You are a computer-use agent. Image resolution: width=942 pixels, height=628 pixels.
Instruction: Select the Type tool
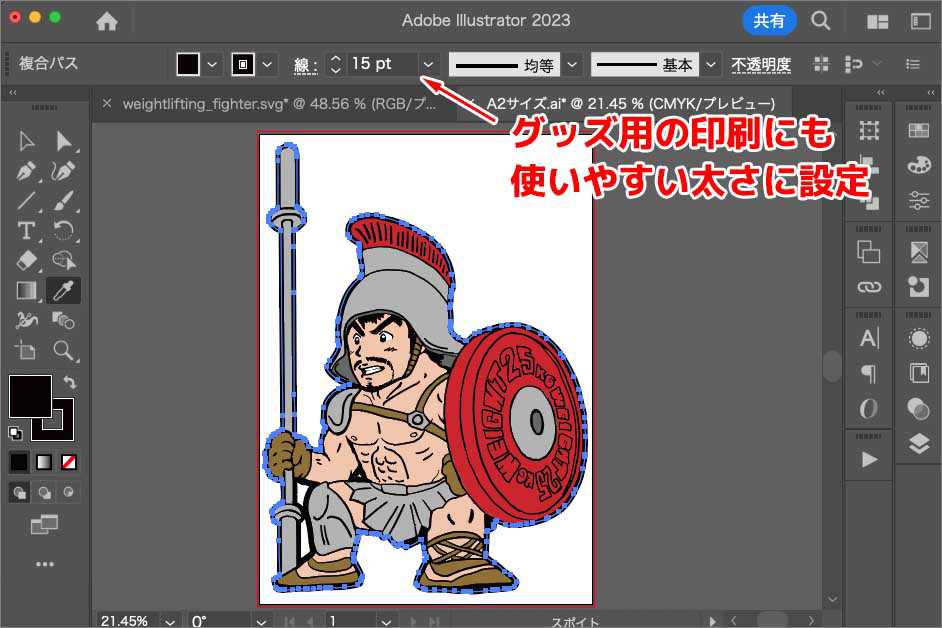click(27, 232)
